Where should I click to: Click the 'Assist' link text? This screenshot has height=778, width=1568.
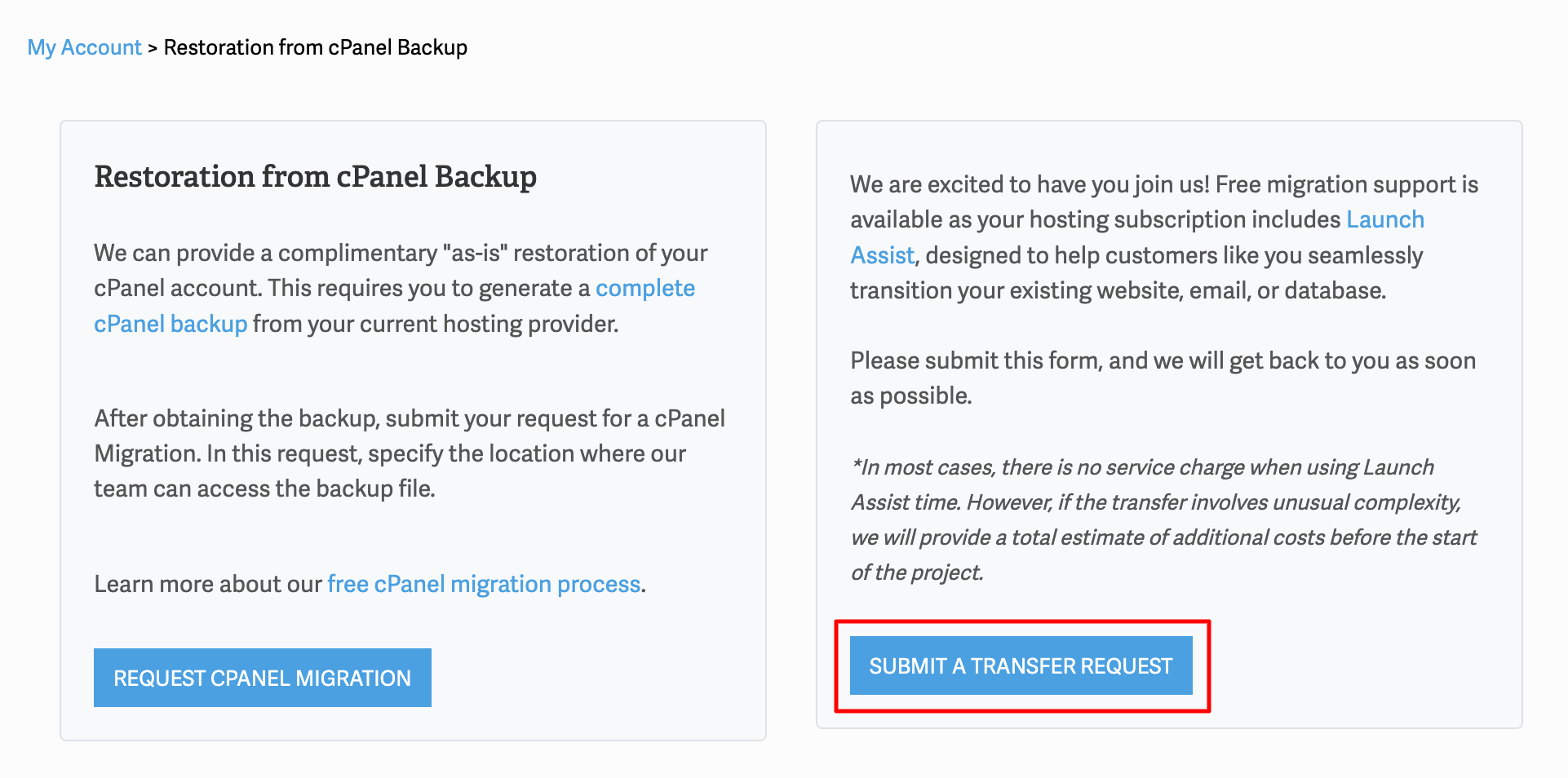pos(881,255)
